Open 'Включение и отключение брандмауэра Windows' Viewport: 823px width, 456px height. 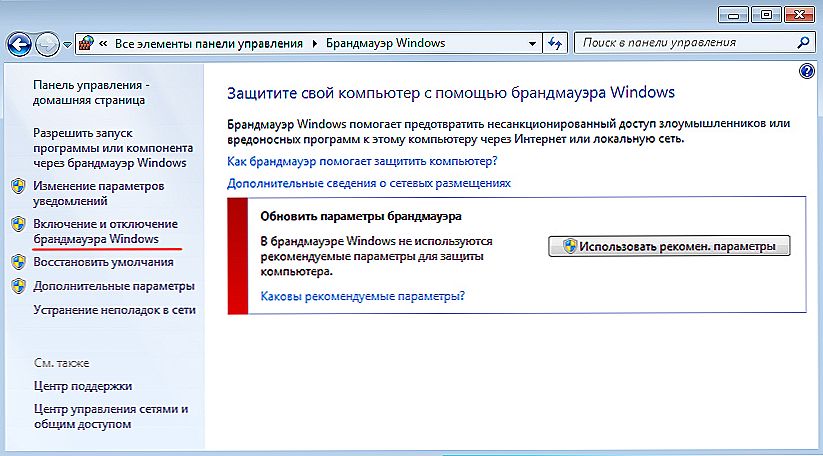pyautogui.click(x=105, y=231)
